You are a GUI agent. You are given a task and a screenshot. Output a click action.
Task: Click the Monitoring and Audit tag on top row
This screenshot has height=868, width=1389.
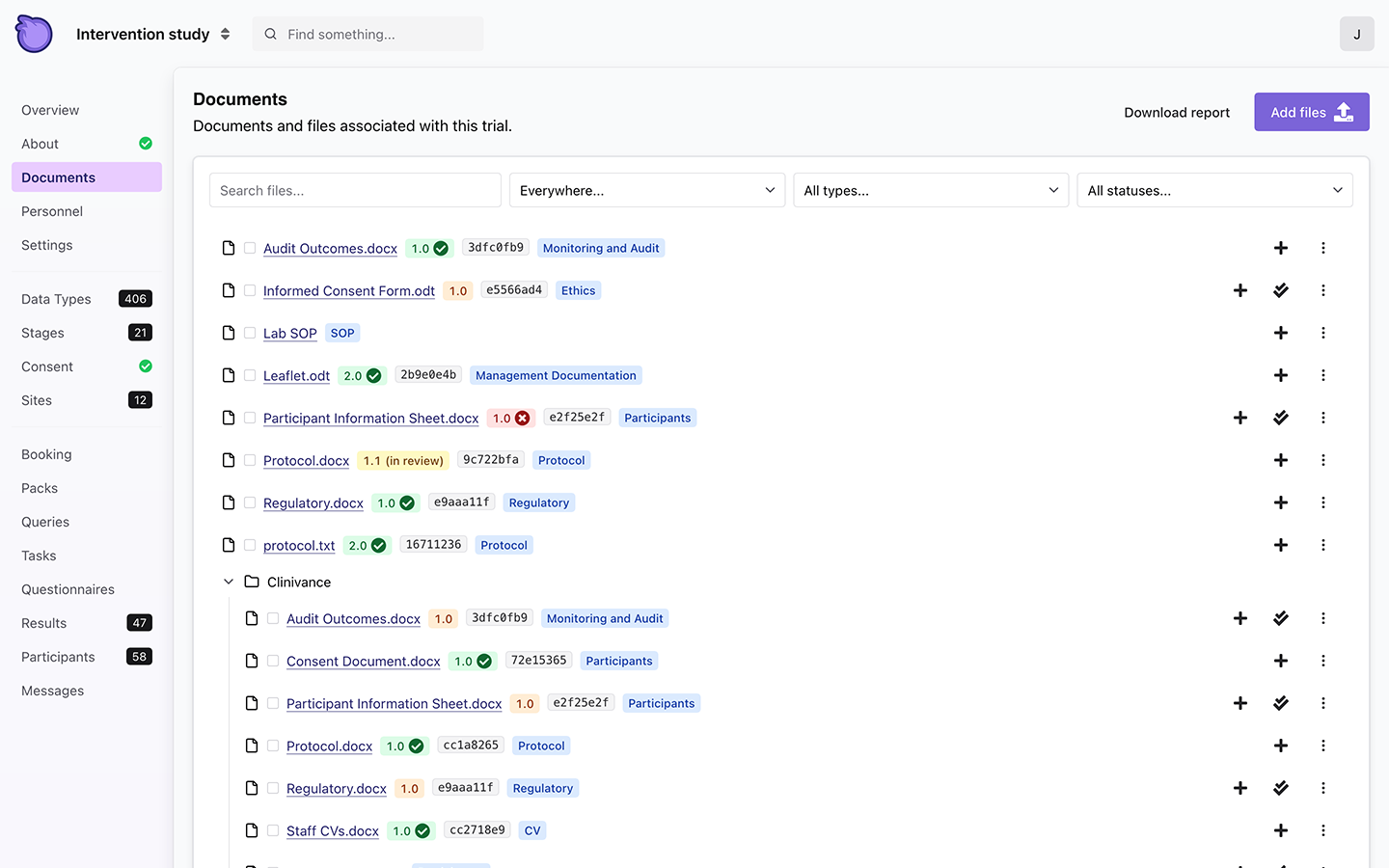(601, 248)
